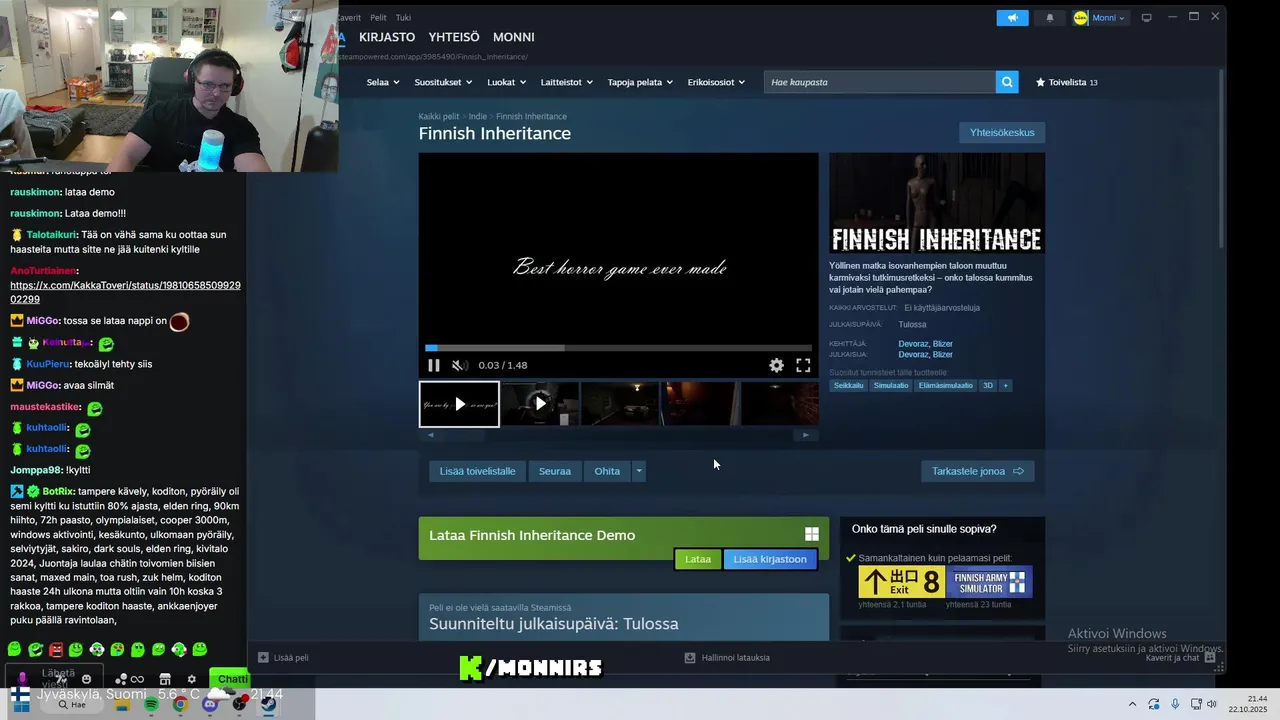Select the Simulaatio tag

[x=891, y=385]
